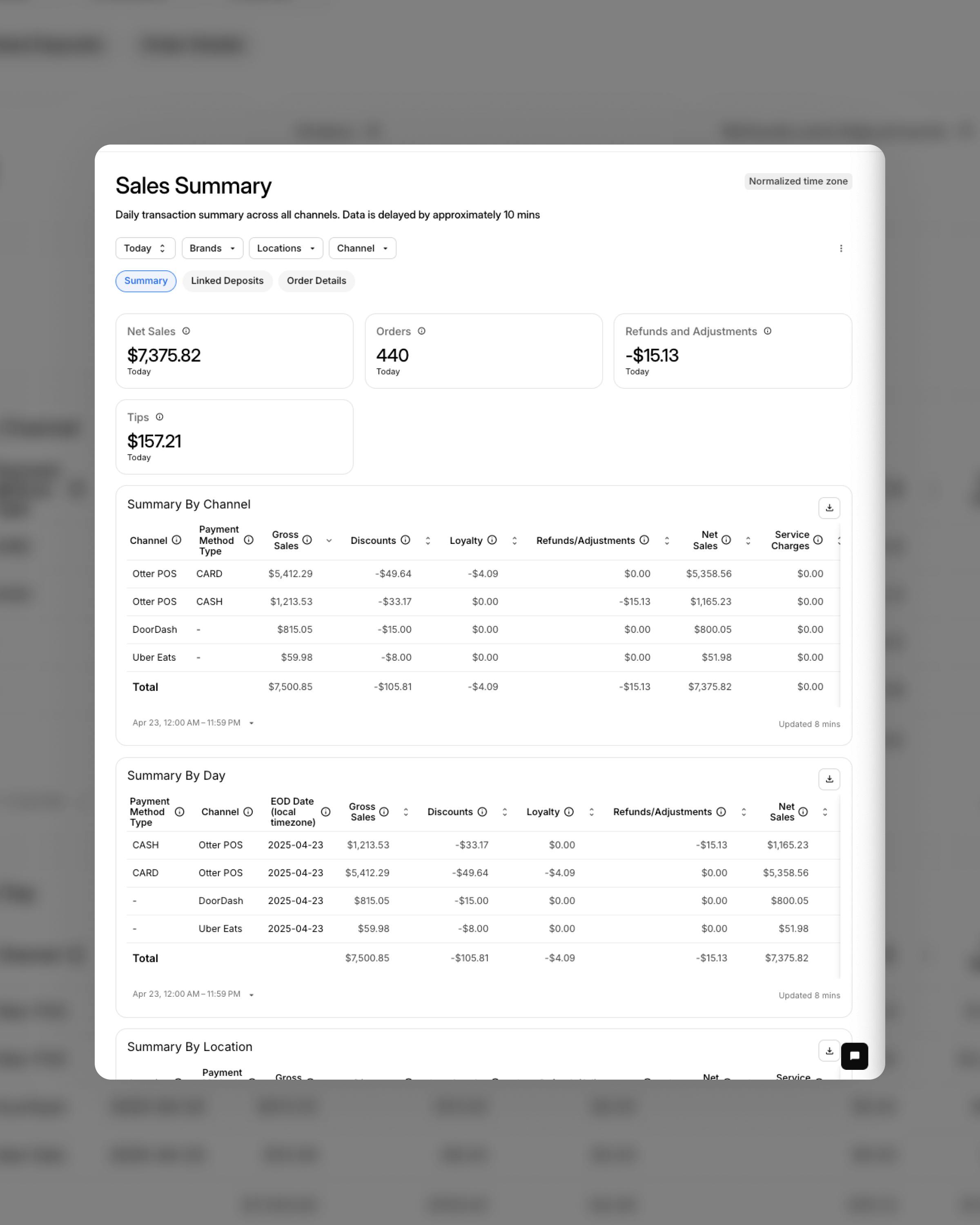Sort Summary By Channel by Discounts

coord(428,541)
